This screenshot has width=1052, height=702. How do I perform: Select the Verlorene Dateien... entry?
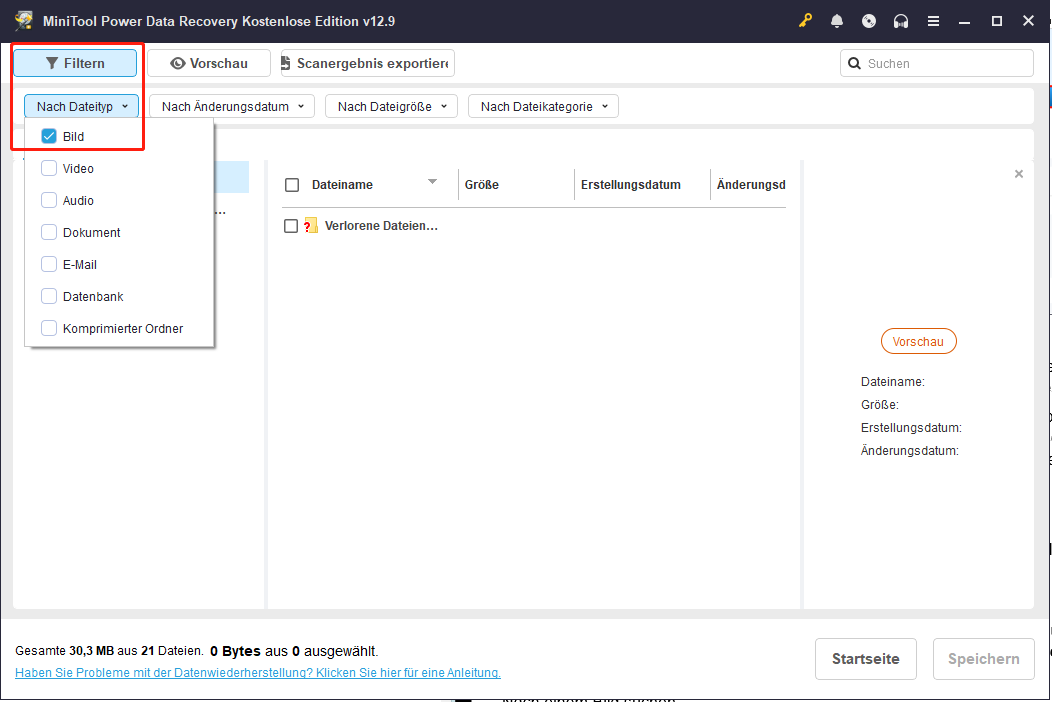point(381,226)
